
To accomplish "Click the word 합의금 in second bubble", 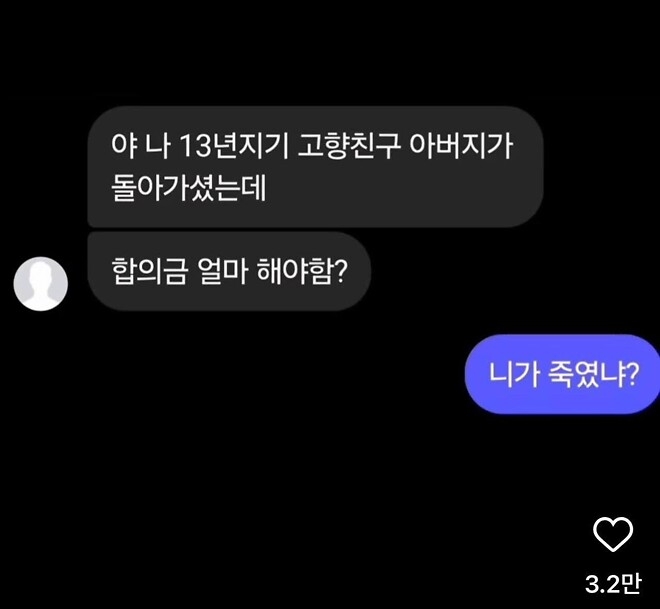I will [149, 271].
